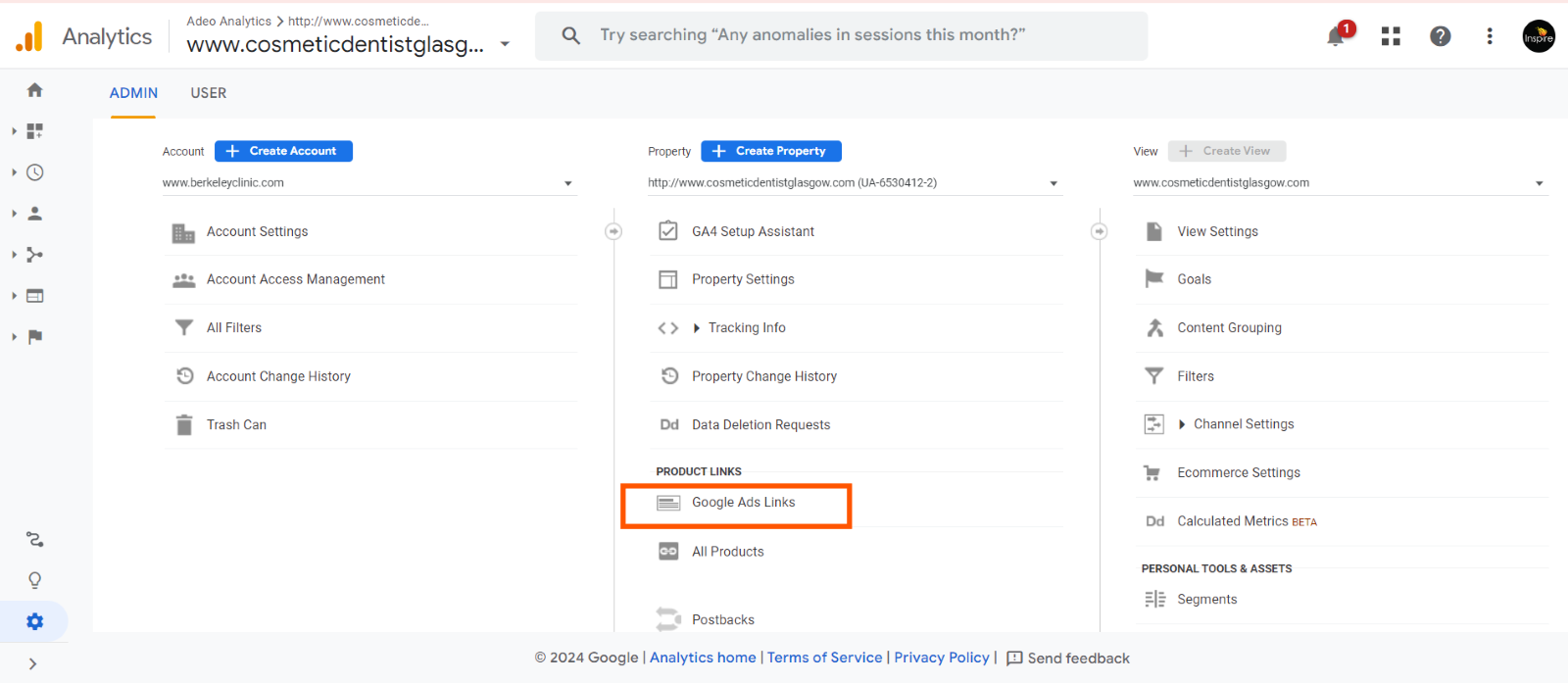1568x683 pixels.
Task: Open Discover lightbulb icon in sidebar
Action: pos(35,580)
